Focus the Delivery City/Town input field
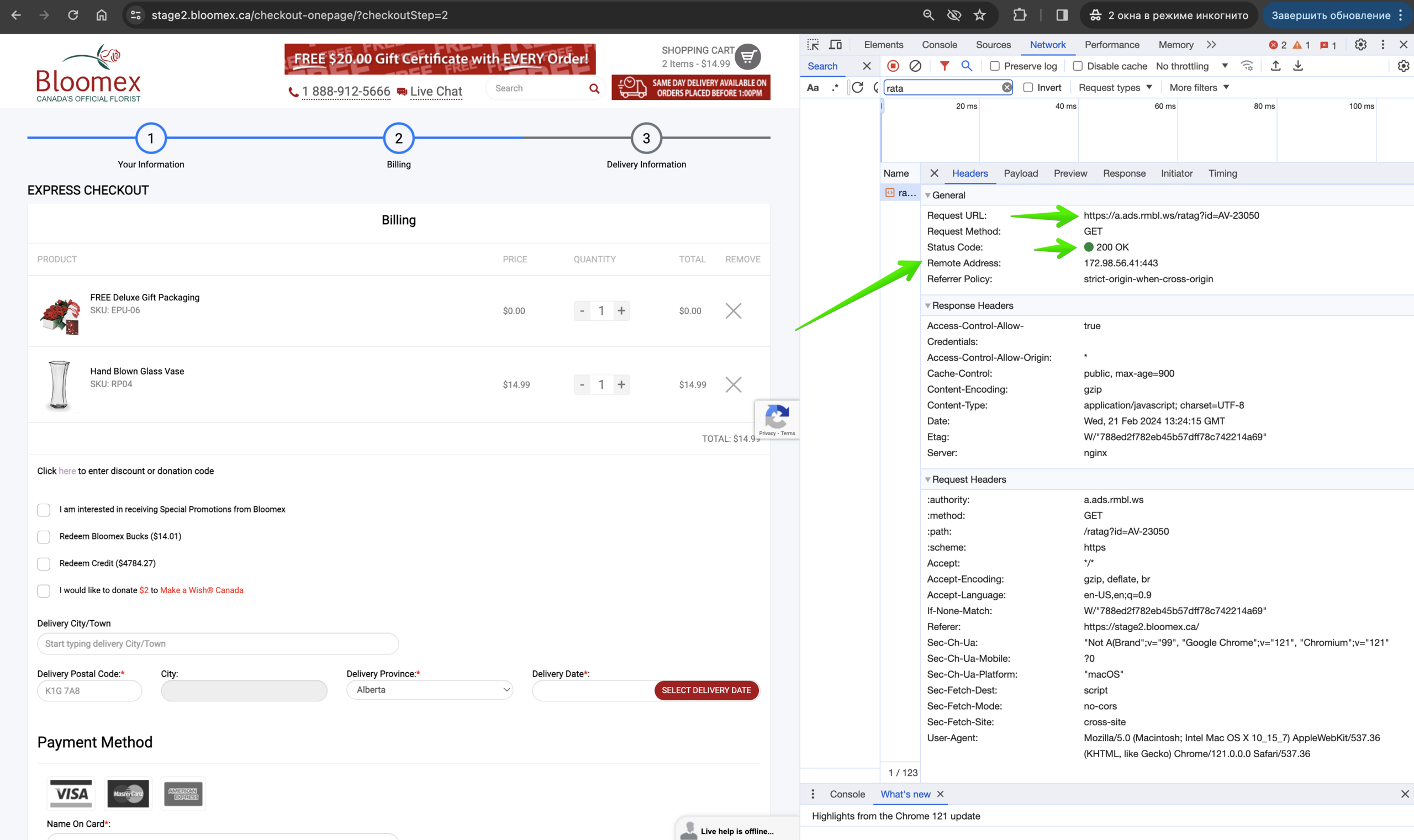This screenshot has height=840, width=1414. pos(218,643)
